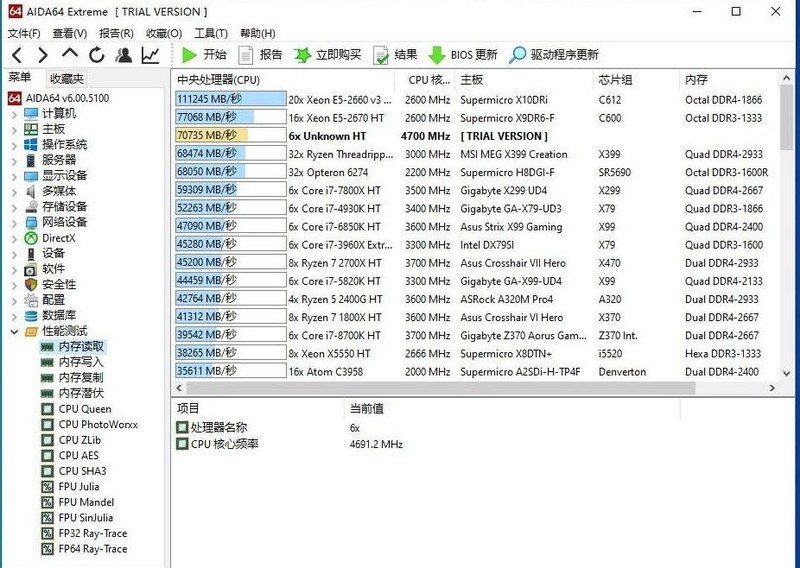Start benchmark with green 开始 button
This screenshot has width=800, height=568.
tap(204, 55)
